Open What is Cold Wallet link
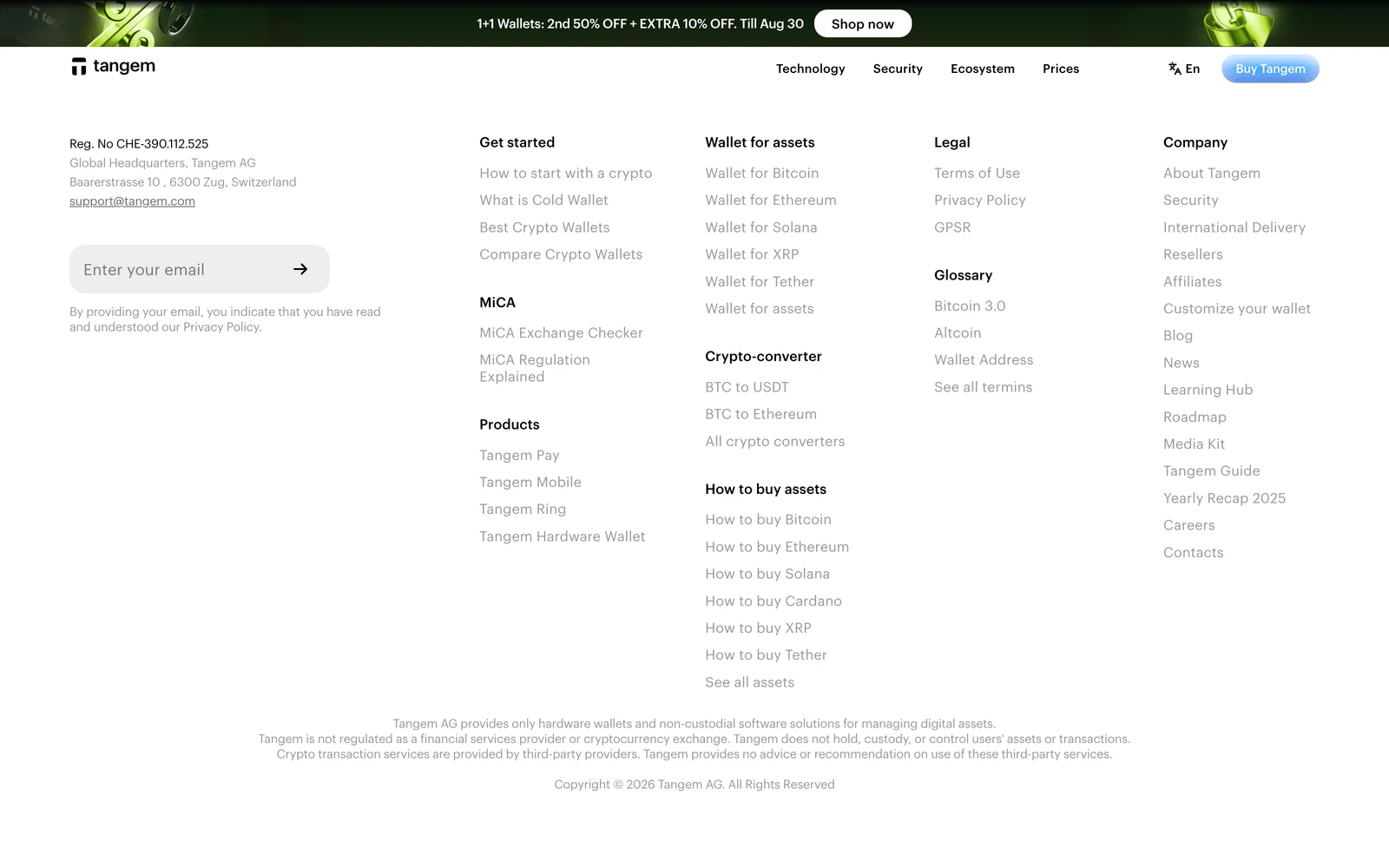1389x868 pixels. 543,200
